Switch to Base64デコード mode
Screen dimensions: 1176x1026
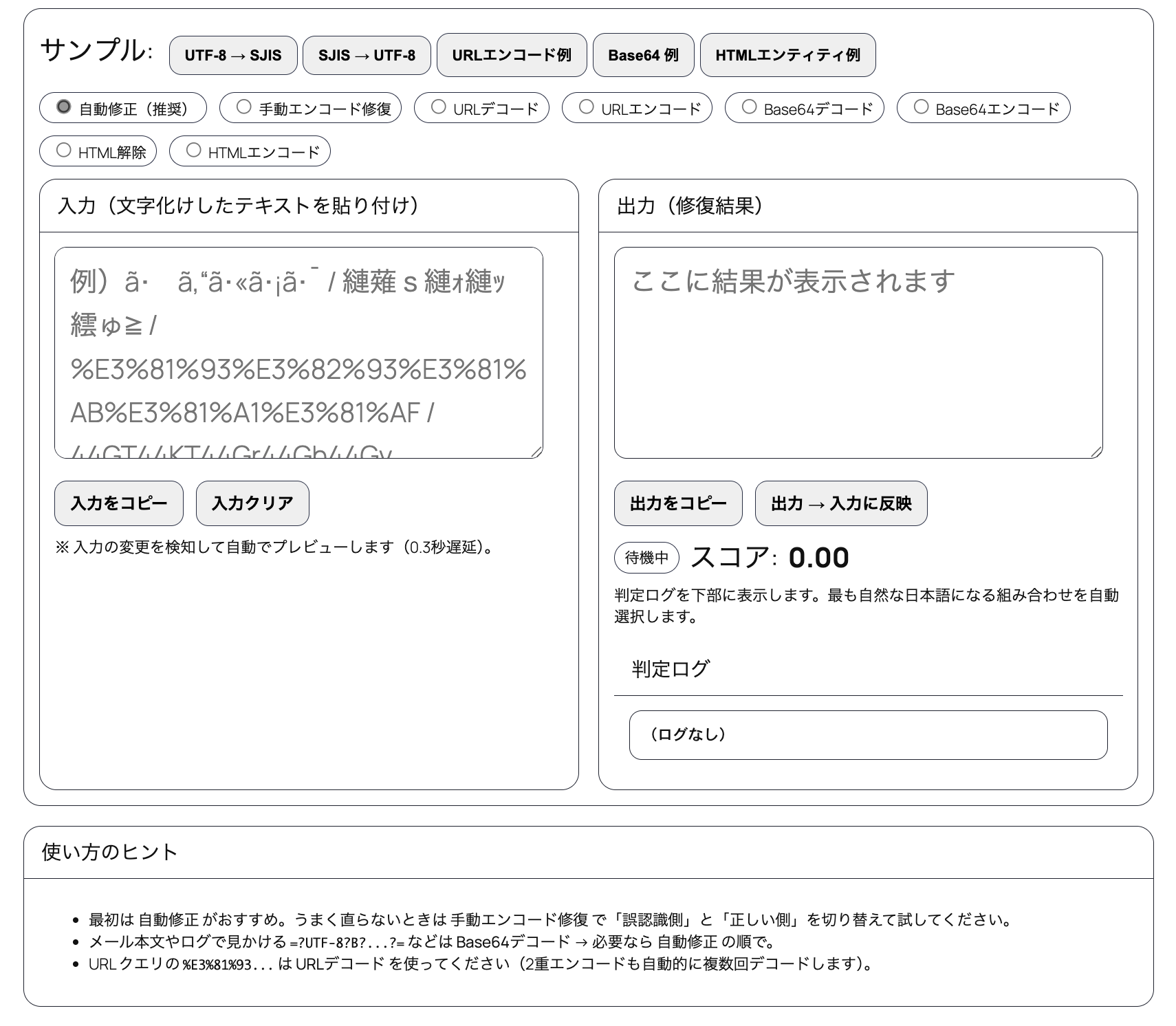(x=750, y=107)
